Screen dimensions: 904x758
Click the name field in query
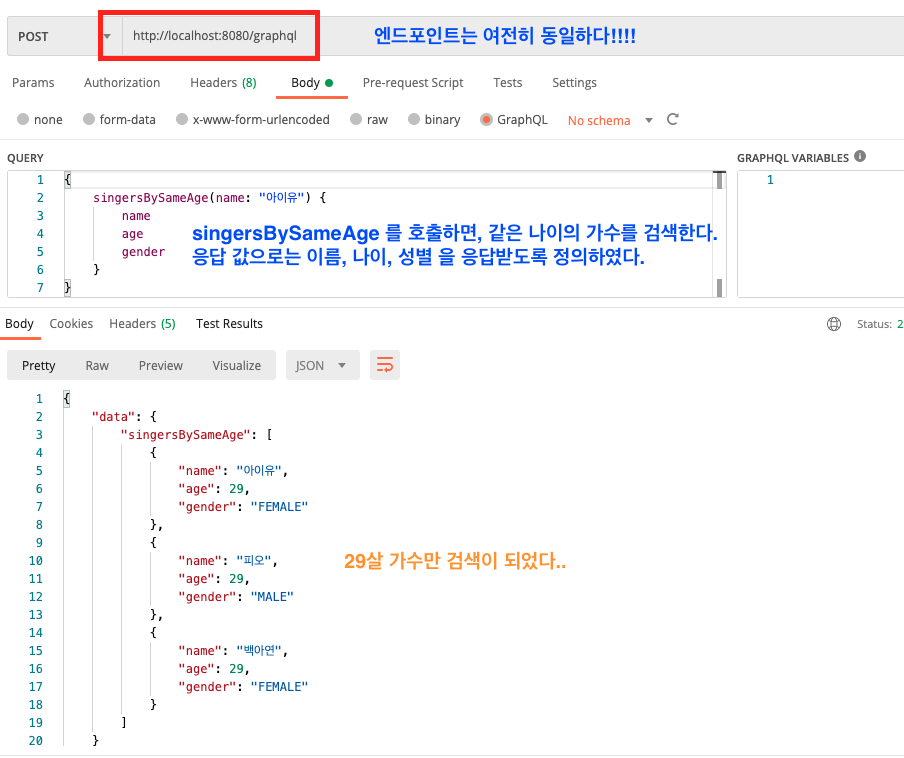pos(136,216)
